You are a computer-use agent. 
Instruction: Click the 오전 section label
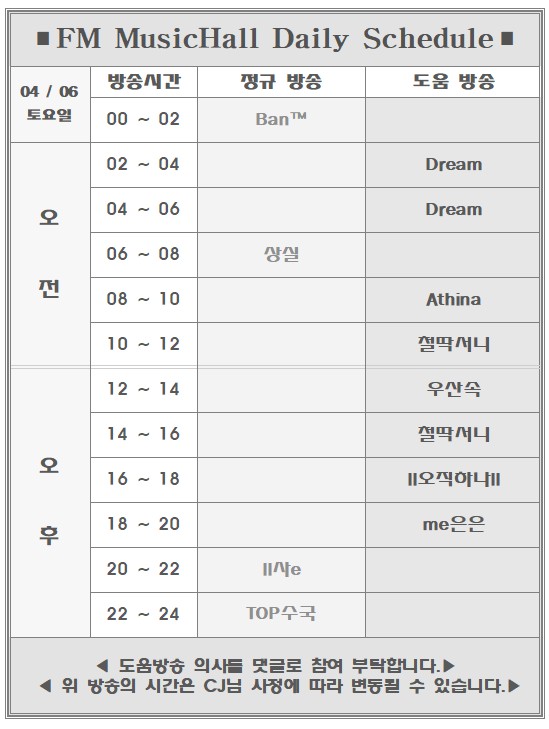point(49,254)
